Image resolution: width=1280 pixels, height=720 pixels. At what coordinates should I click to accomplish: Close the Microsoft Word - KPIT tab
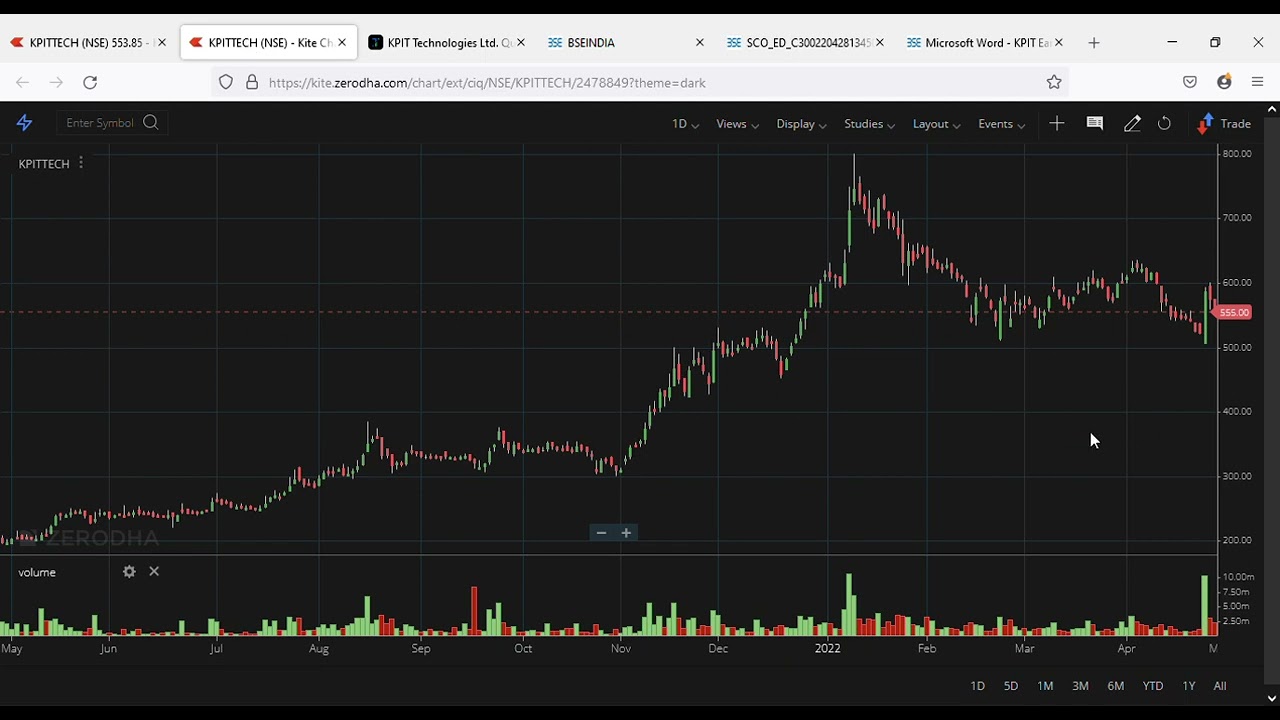tap(1059, 43)
